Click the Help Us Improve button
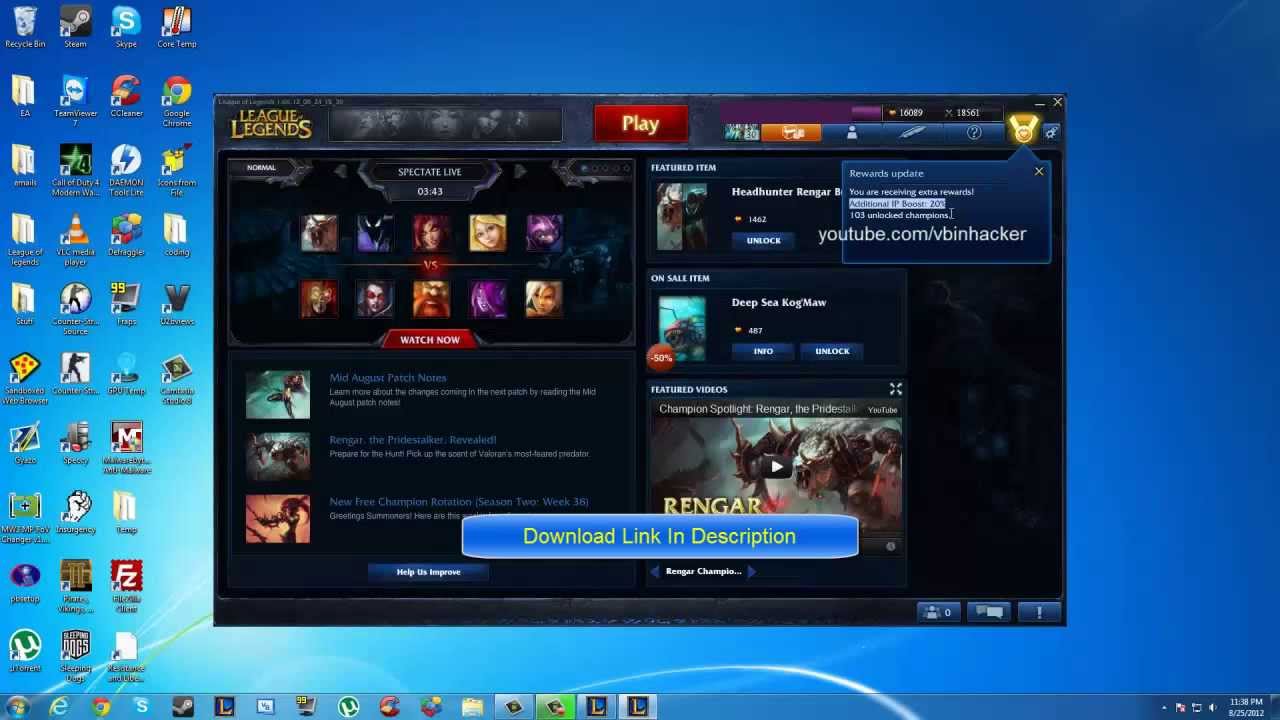1280x720 pixels. tap(428, 572)
